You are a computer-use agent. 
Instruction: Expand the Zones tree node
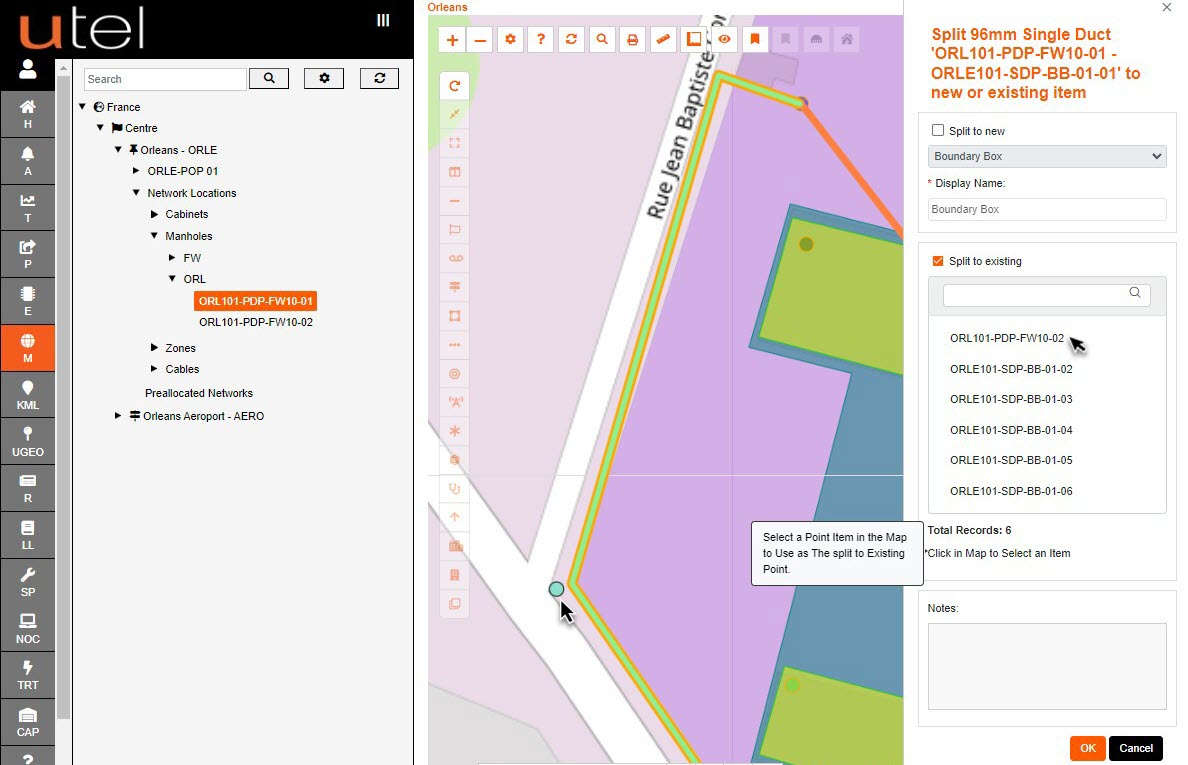point(155,348)
